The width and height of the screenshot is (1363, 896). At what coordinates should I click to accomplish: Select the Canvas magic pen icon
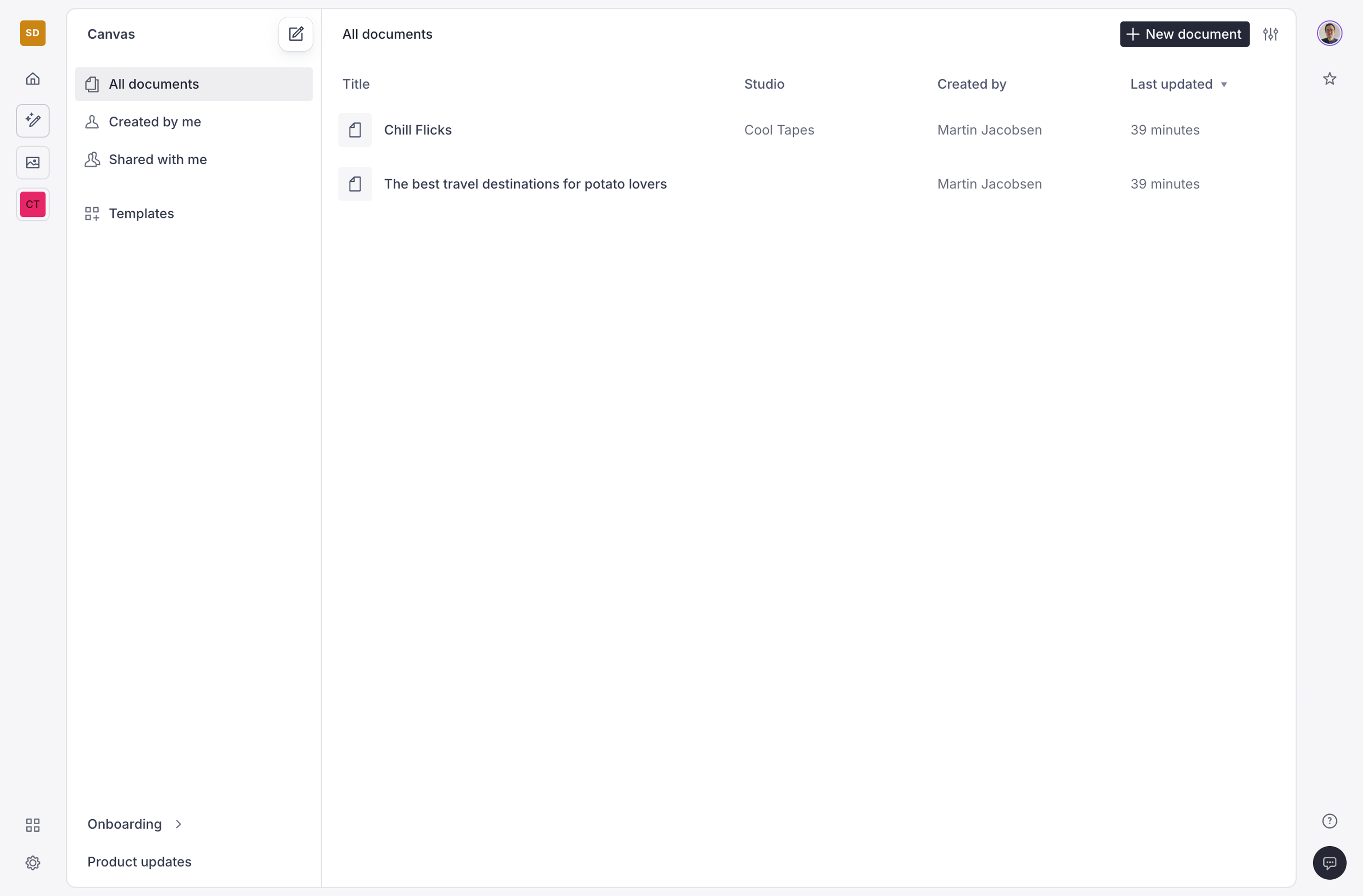(33, 121)
